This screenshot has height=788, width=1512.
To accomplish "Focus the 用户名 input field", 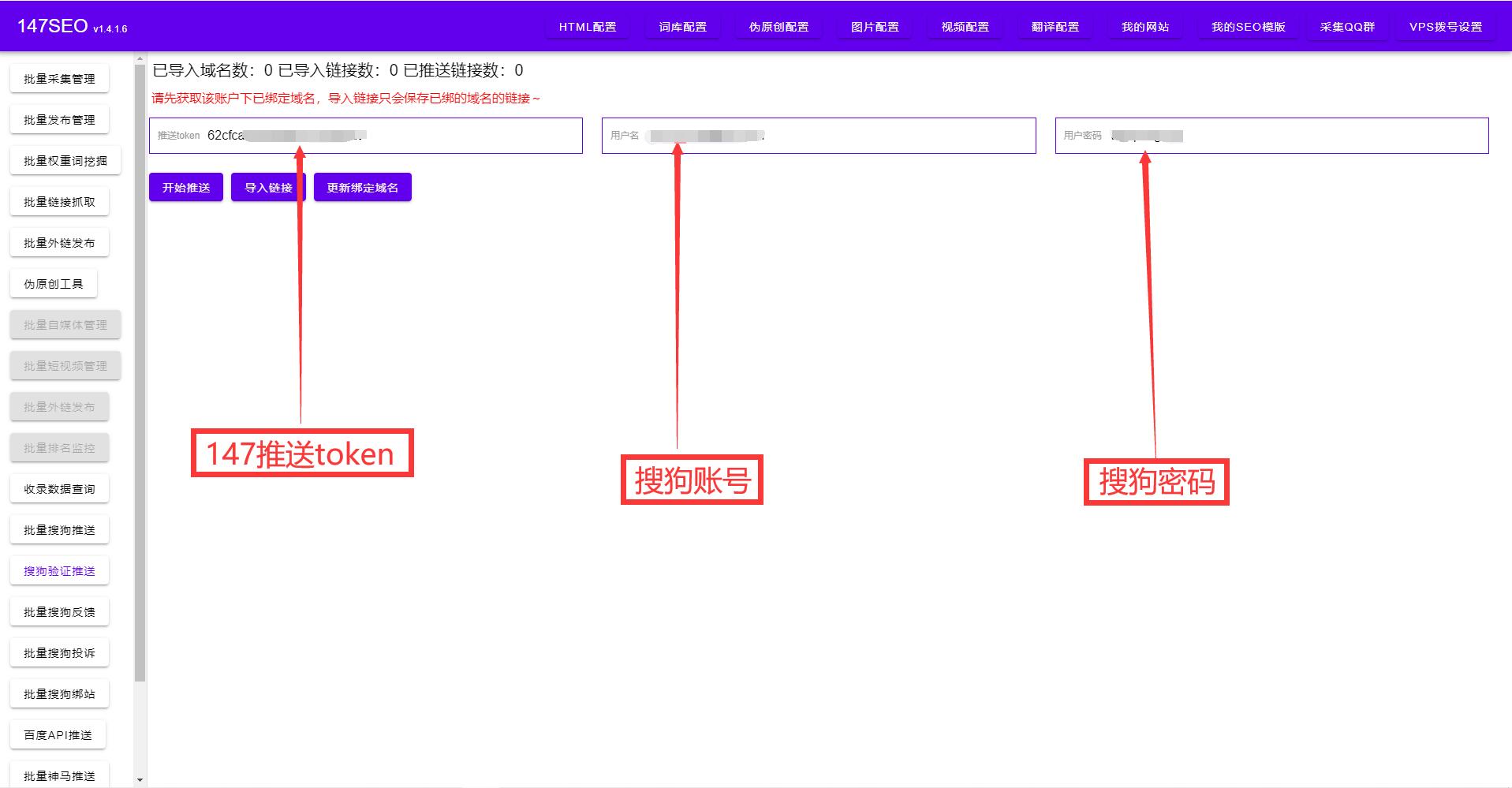I will (x=819, y=136).
